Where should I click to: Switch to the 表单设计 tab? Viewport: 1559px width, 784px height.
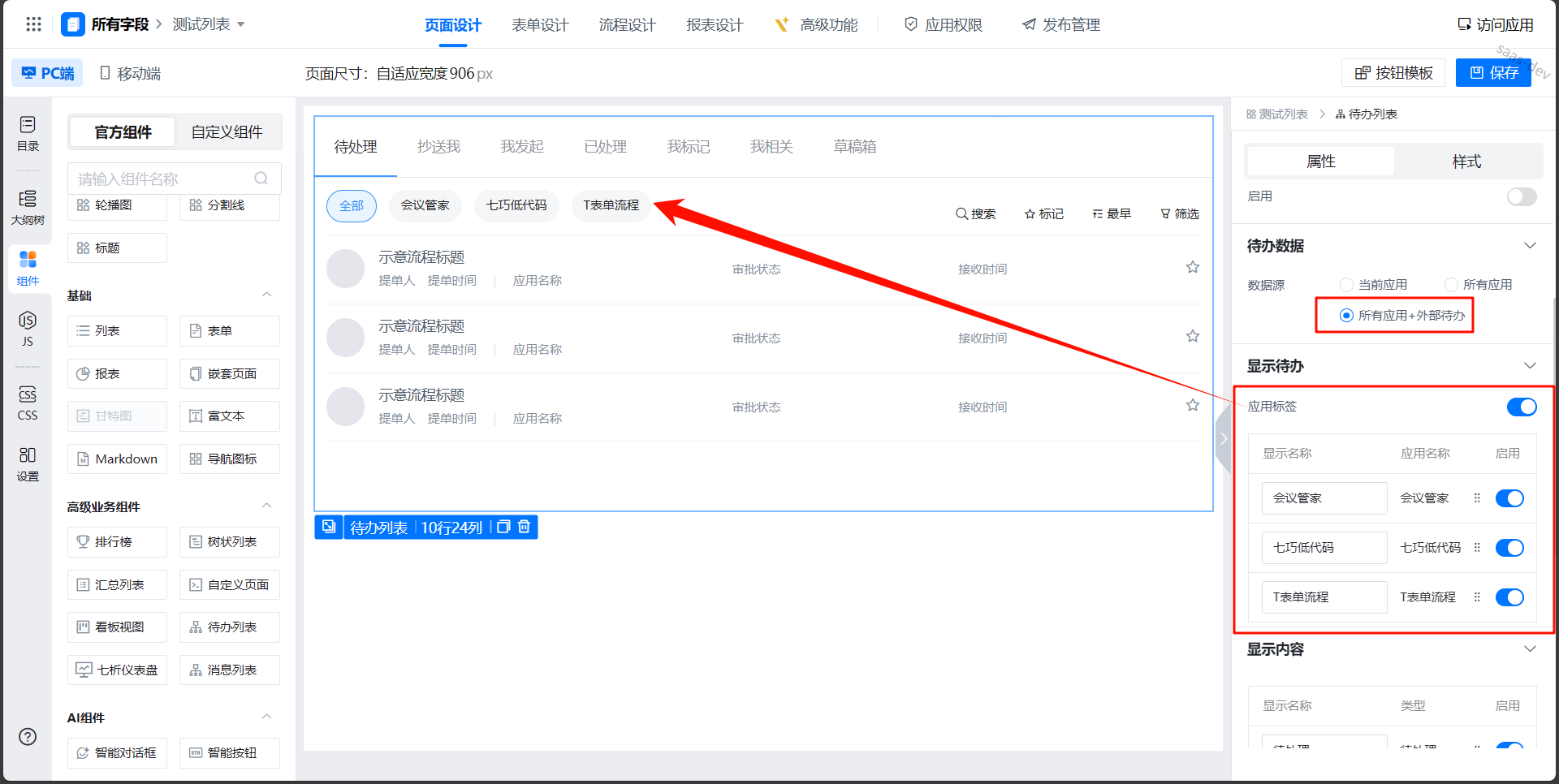(540, 25)
